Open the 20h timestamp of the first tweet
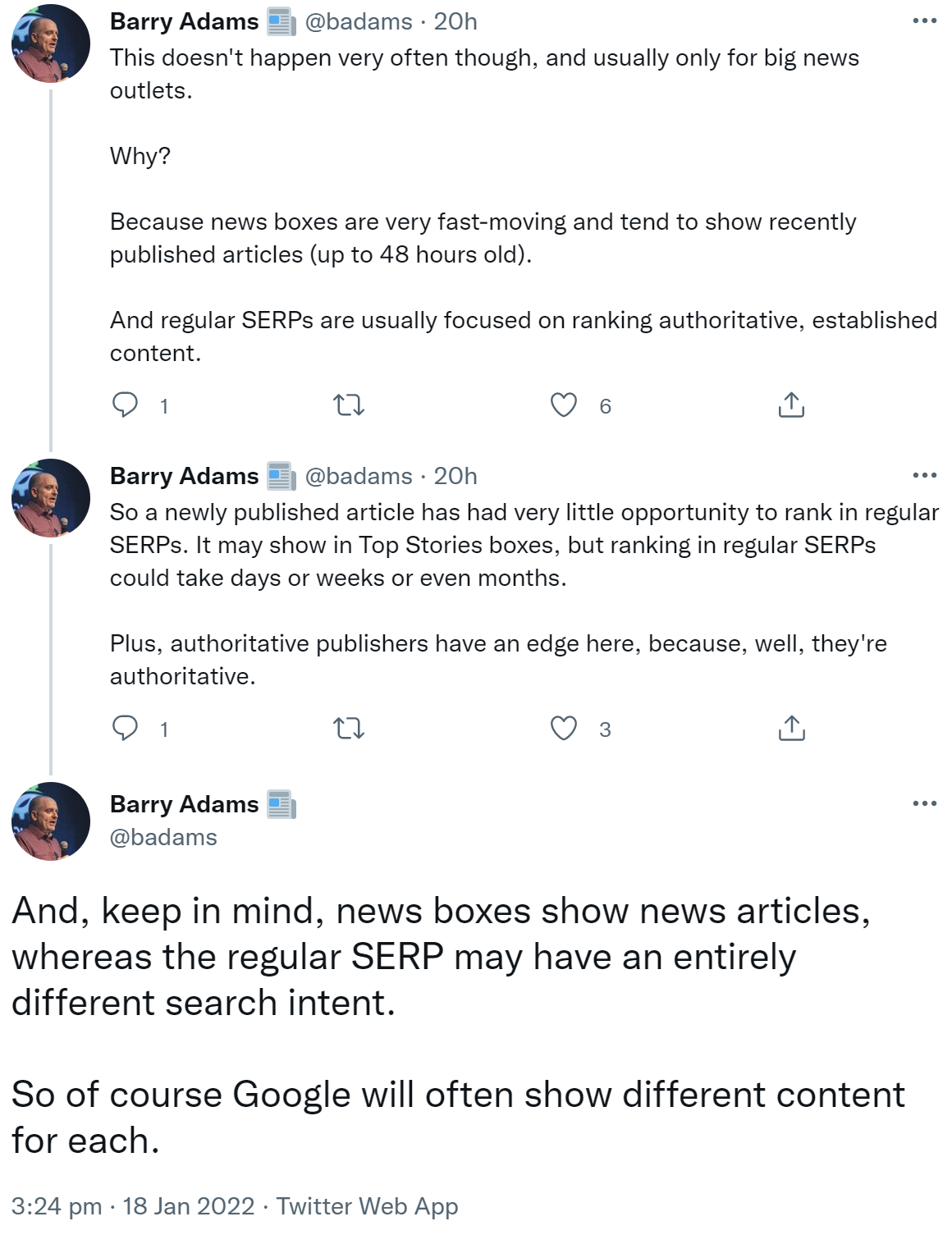Screen dimensions: 952x1244 click(455, 21)
